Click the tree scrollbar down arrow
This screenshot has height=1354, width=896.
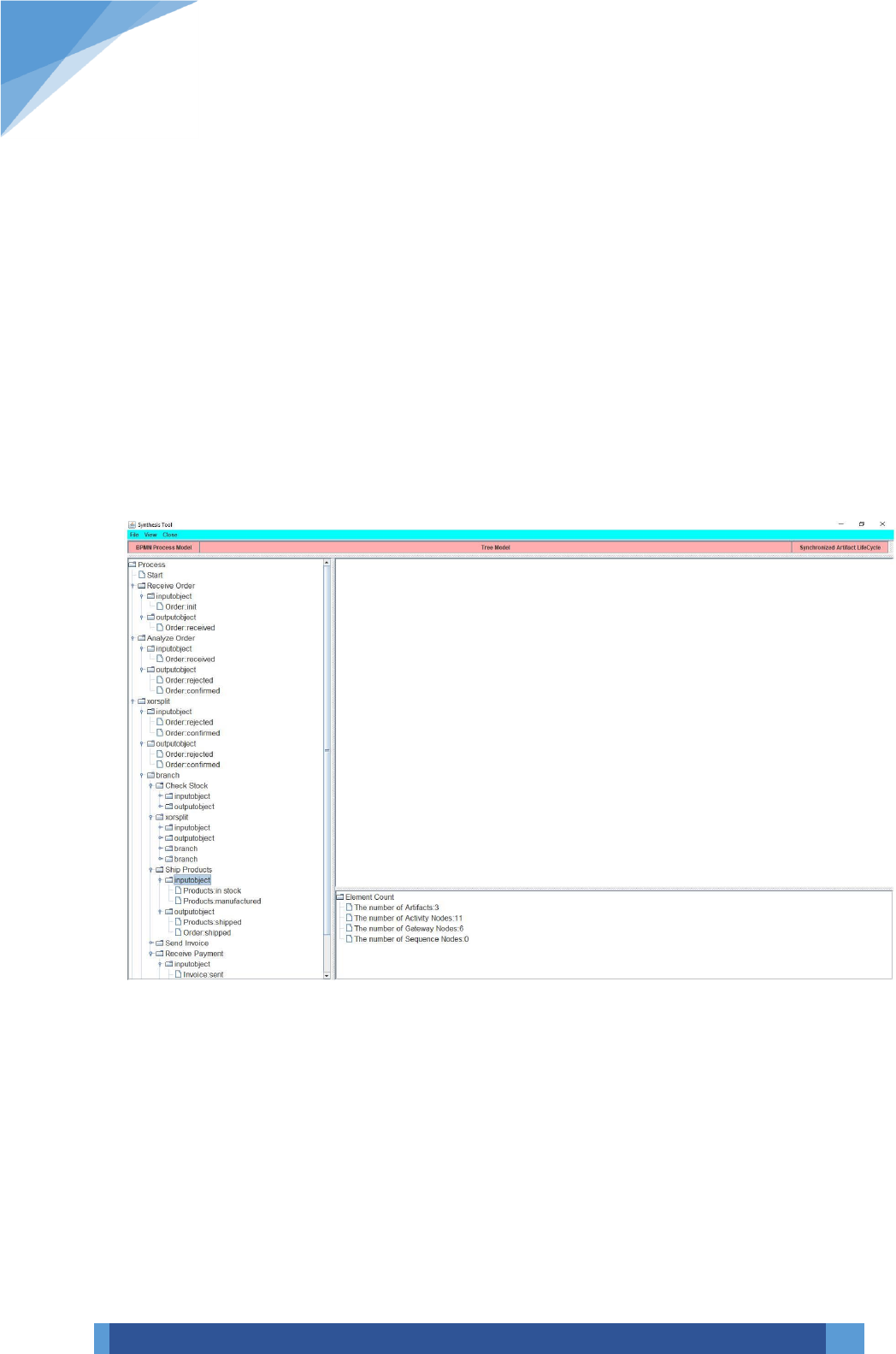327,975
